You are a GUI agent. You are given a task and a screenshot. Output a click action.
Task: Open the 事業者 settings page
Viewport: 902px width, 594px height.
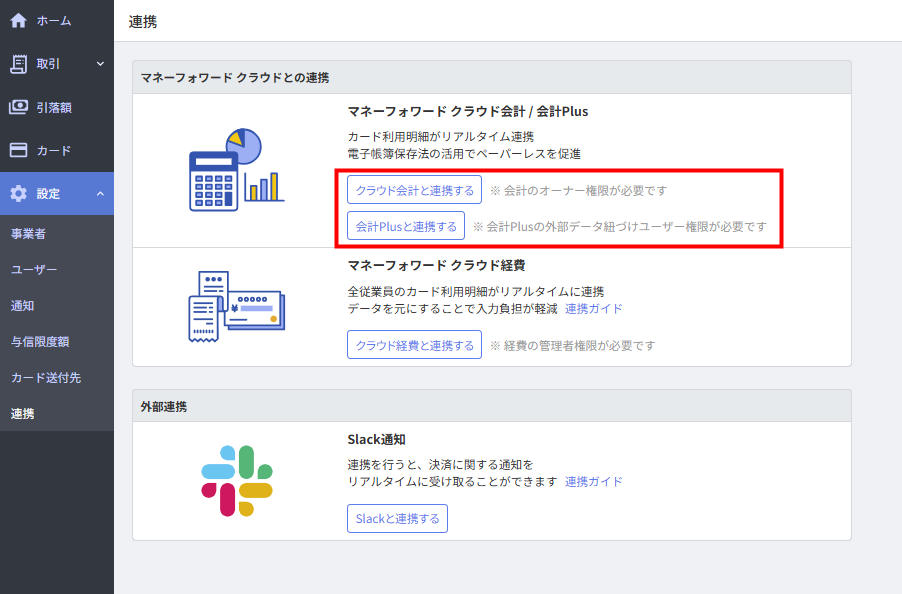point(57,233)
